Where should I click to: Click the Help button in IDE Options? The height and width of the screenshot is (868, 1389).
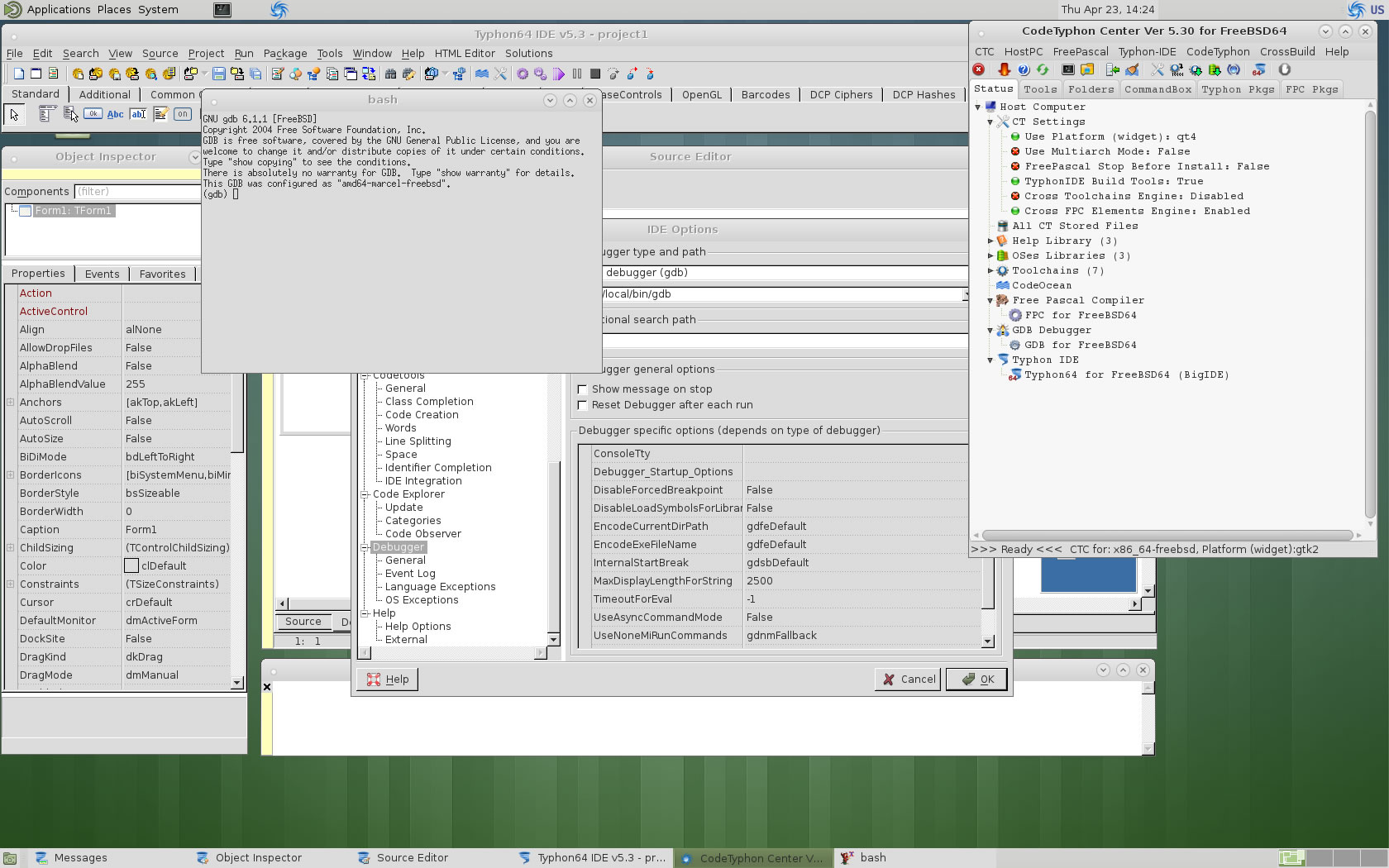[388, 680]
